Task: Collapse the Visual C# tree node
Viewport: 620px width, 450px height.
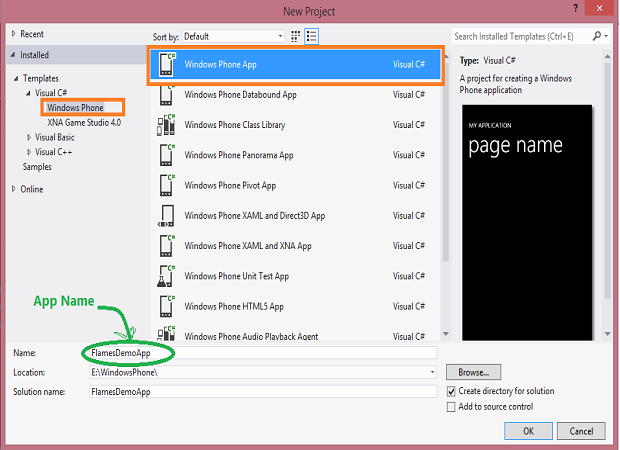Action: point(28,93)
